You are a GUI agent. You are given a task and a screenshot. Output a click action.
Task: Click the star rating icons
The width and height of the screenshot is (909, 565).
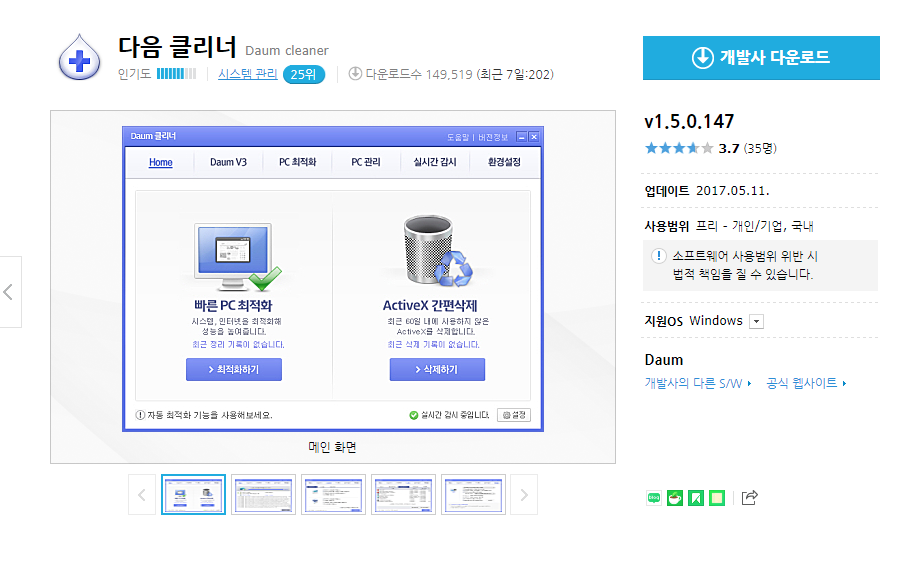(x=679, y=148)
